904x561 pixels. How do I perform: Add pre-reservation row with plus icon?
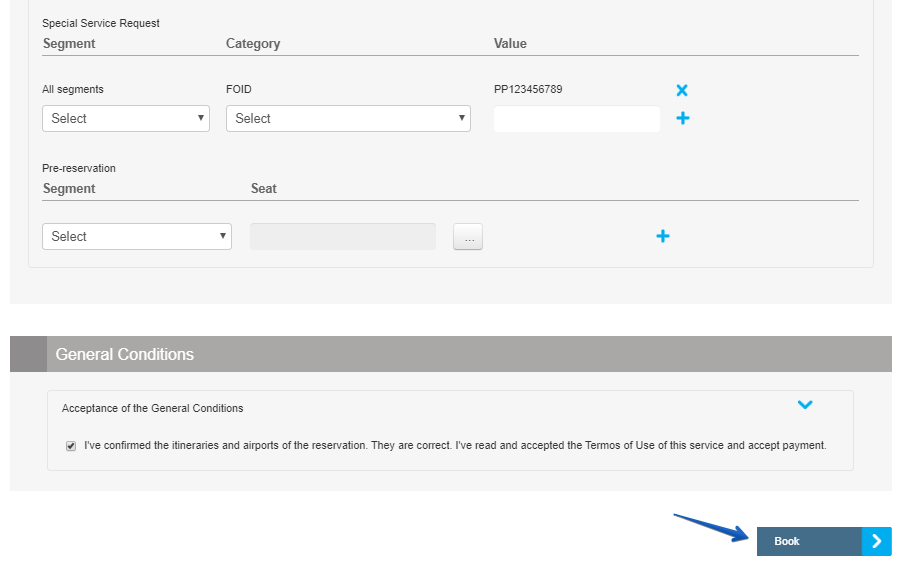tap(662, 236)
